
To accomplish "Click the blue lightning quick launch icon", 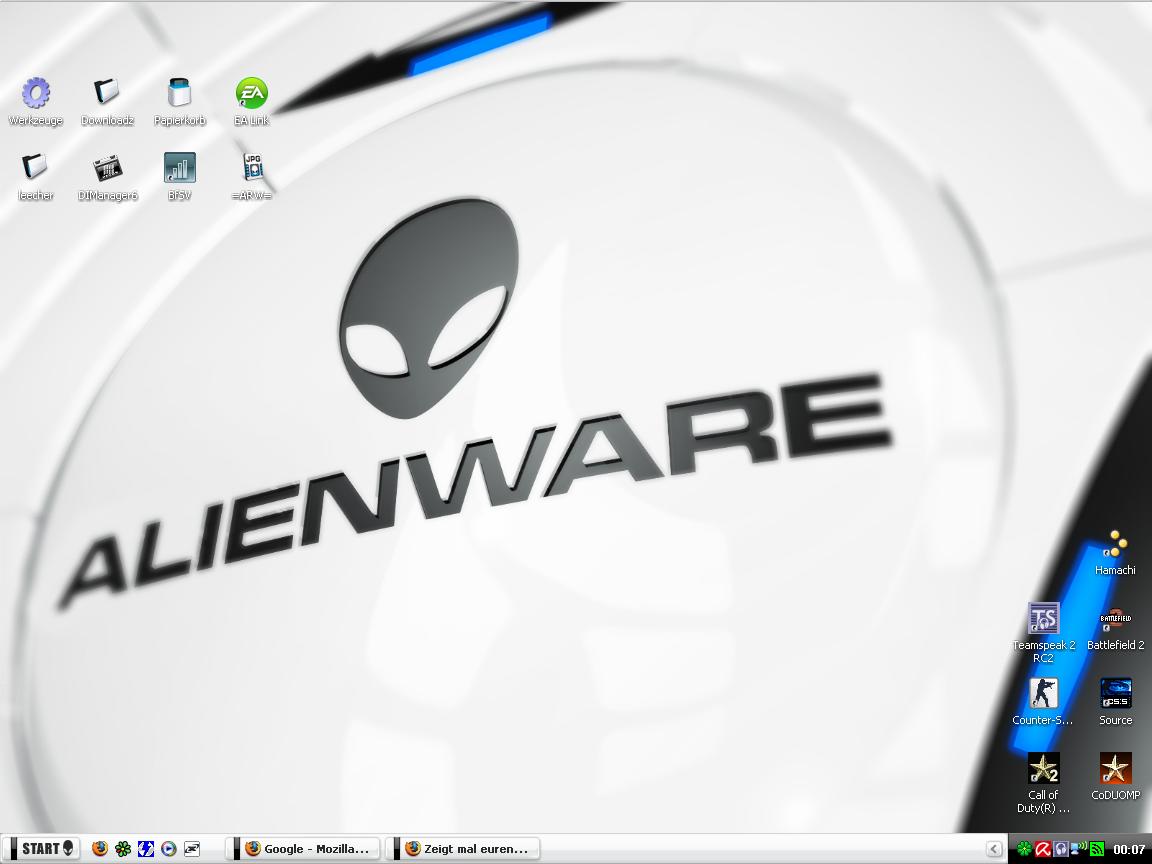I will tap(145, 849).
